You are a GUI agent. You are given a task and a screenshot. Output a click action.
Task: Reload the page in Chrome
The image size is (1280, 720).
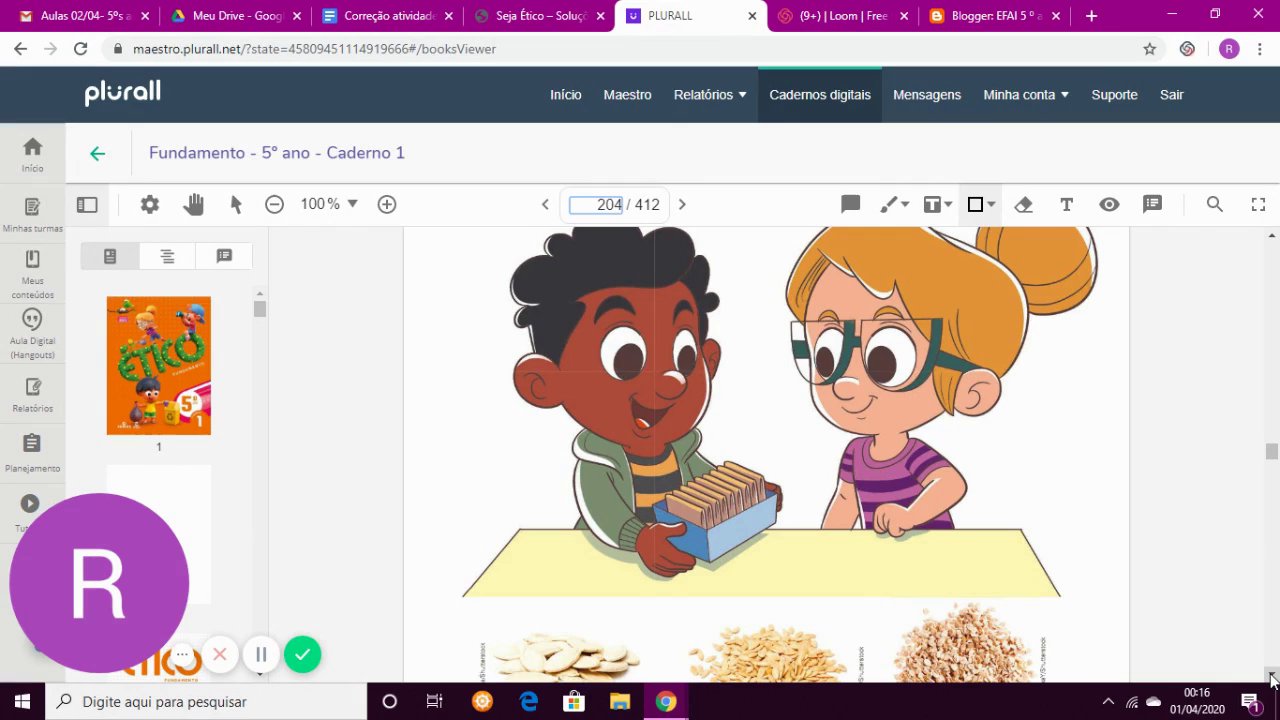pos(80,48)
